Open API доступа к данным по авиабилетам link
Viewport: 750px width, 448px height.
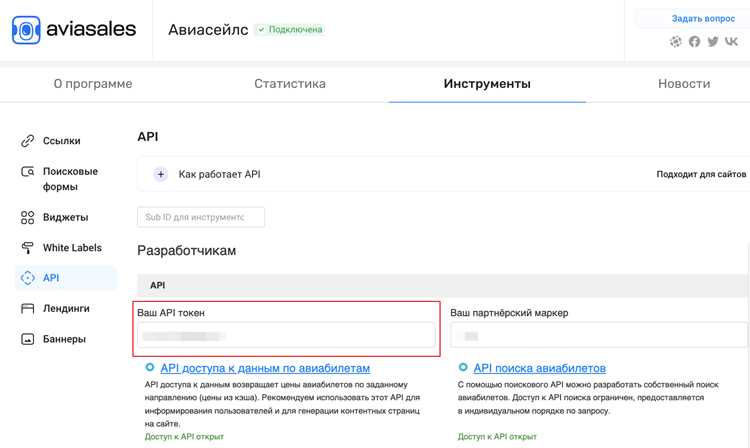[265, 368]
